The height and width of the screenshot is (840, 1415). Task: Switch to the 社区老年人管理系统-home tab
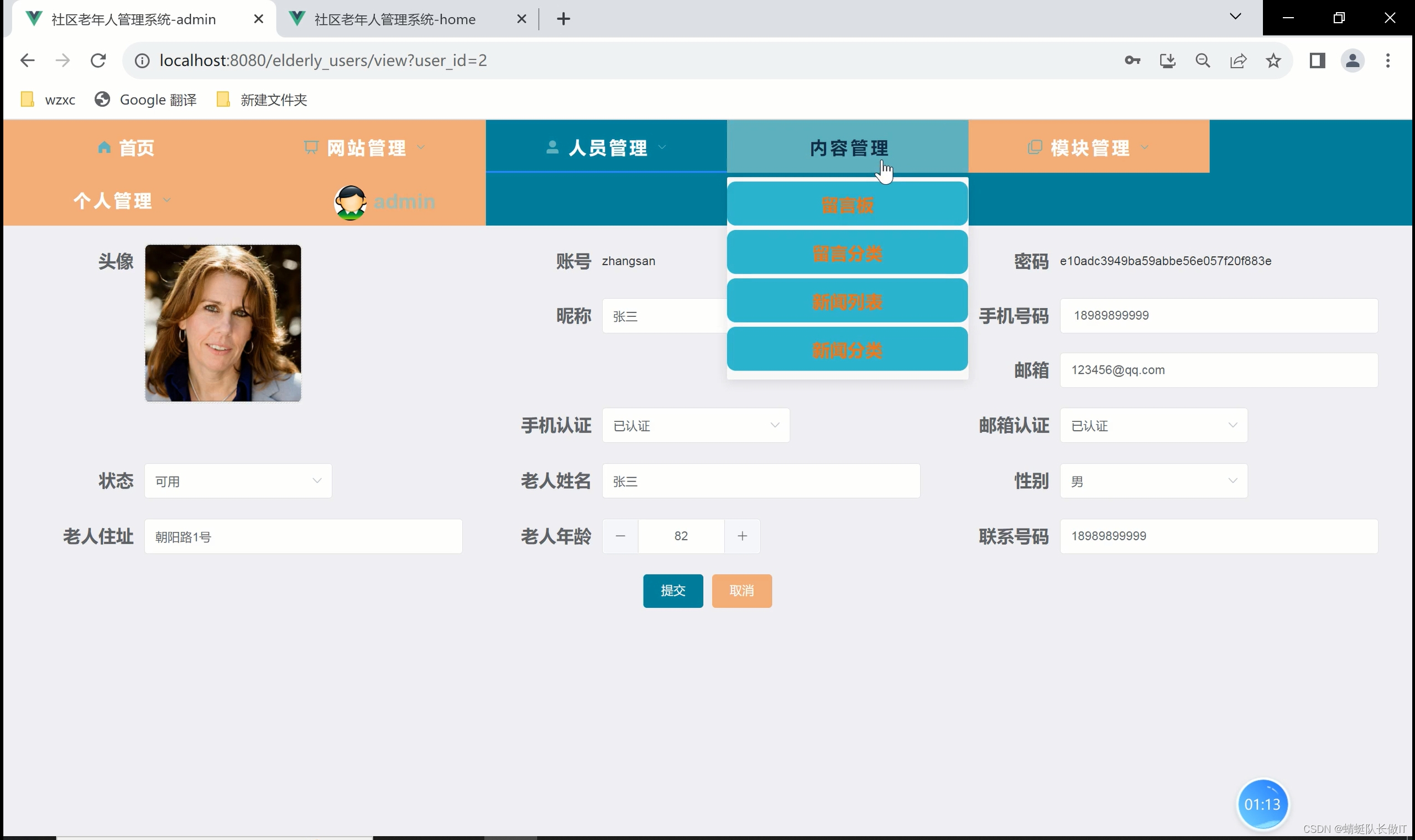[394, 19]
